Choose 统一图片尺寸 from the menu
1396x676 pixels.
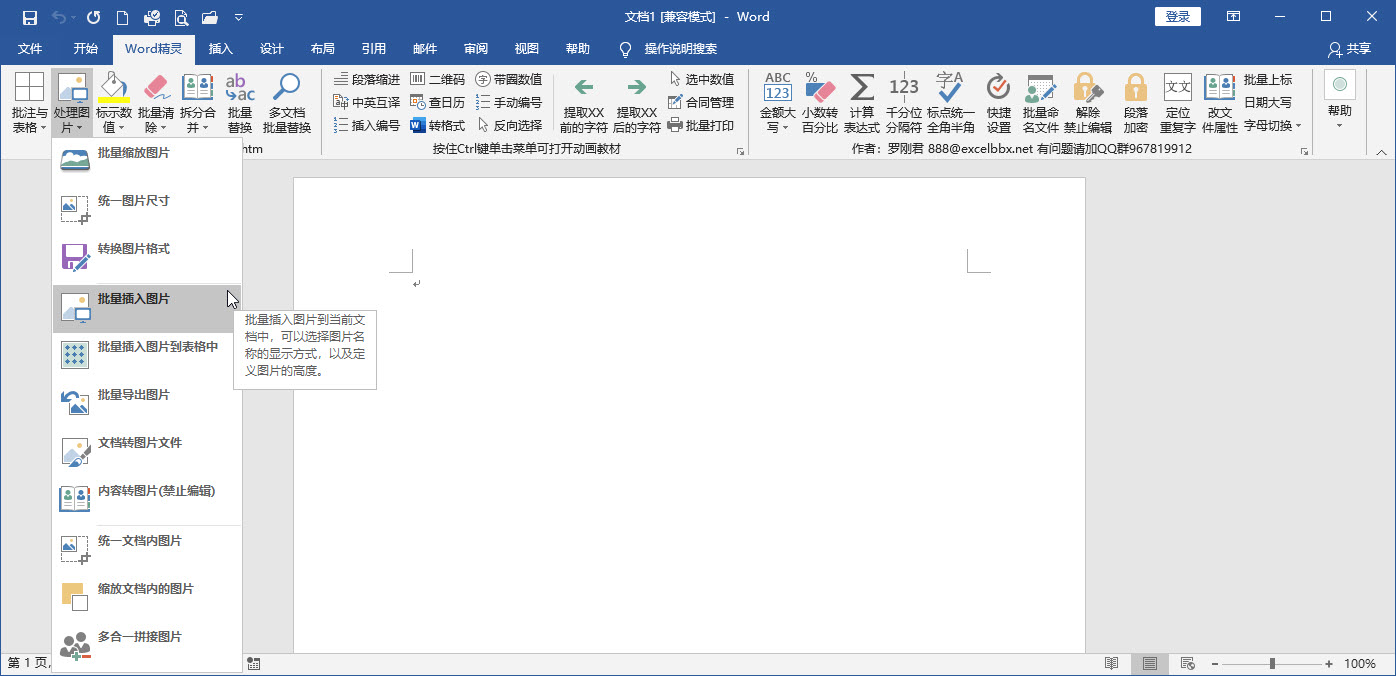point(147,209)
